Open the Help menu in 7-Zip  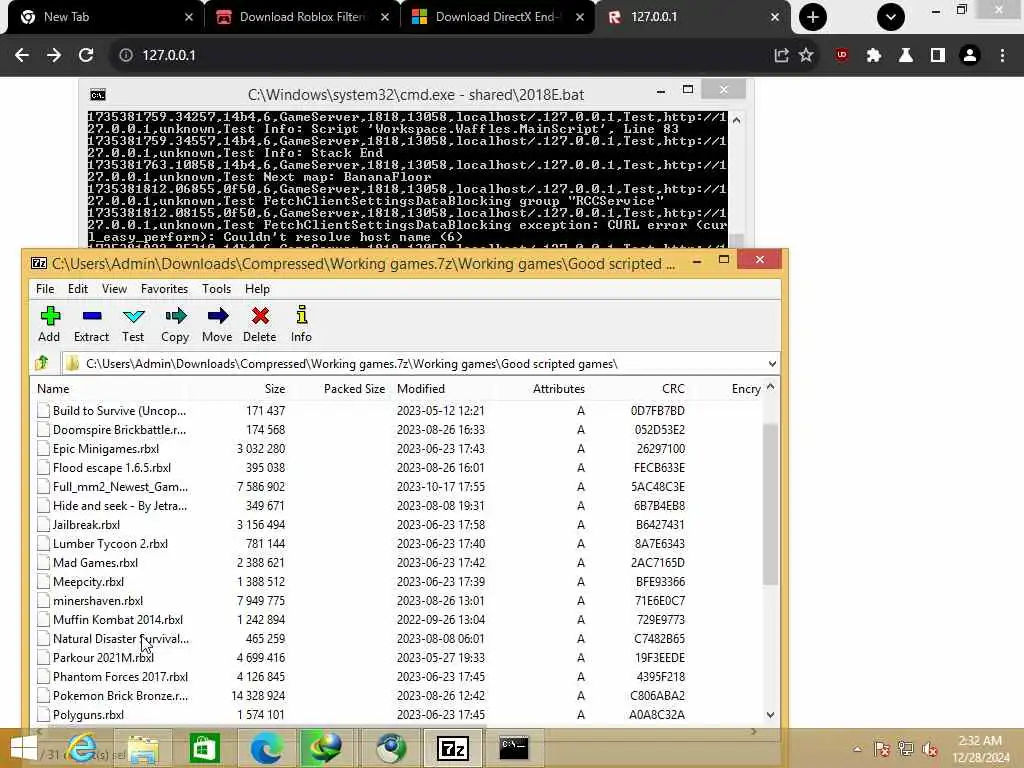257,289
